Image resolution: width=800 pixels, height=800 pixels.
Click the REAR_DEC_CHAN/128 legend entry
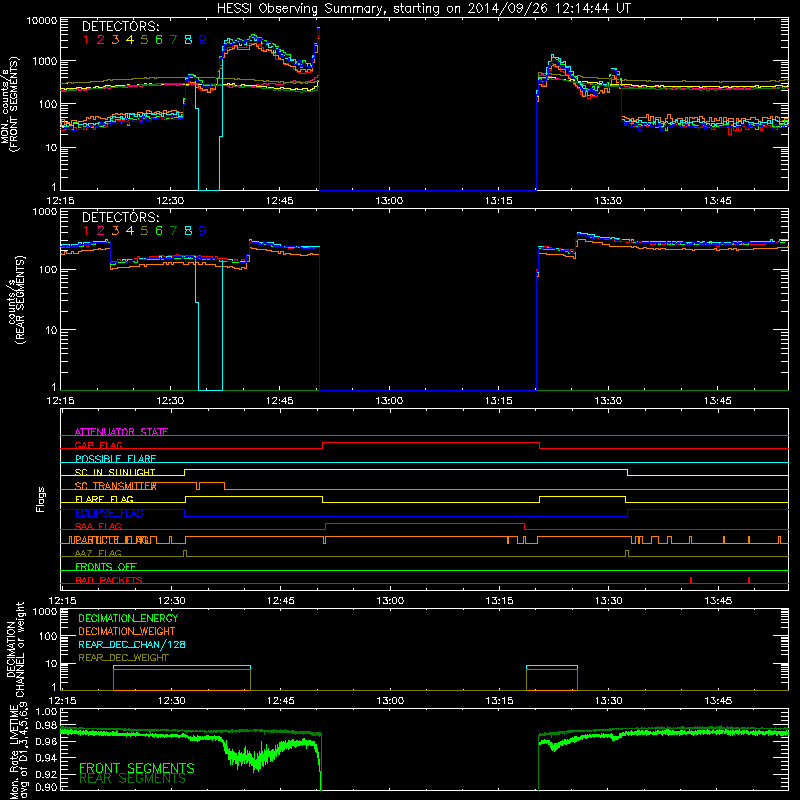point(132,644)
